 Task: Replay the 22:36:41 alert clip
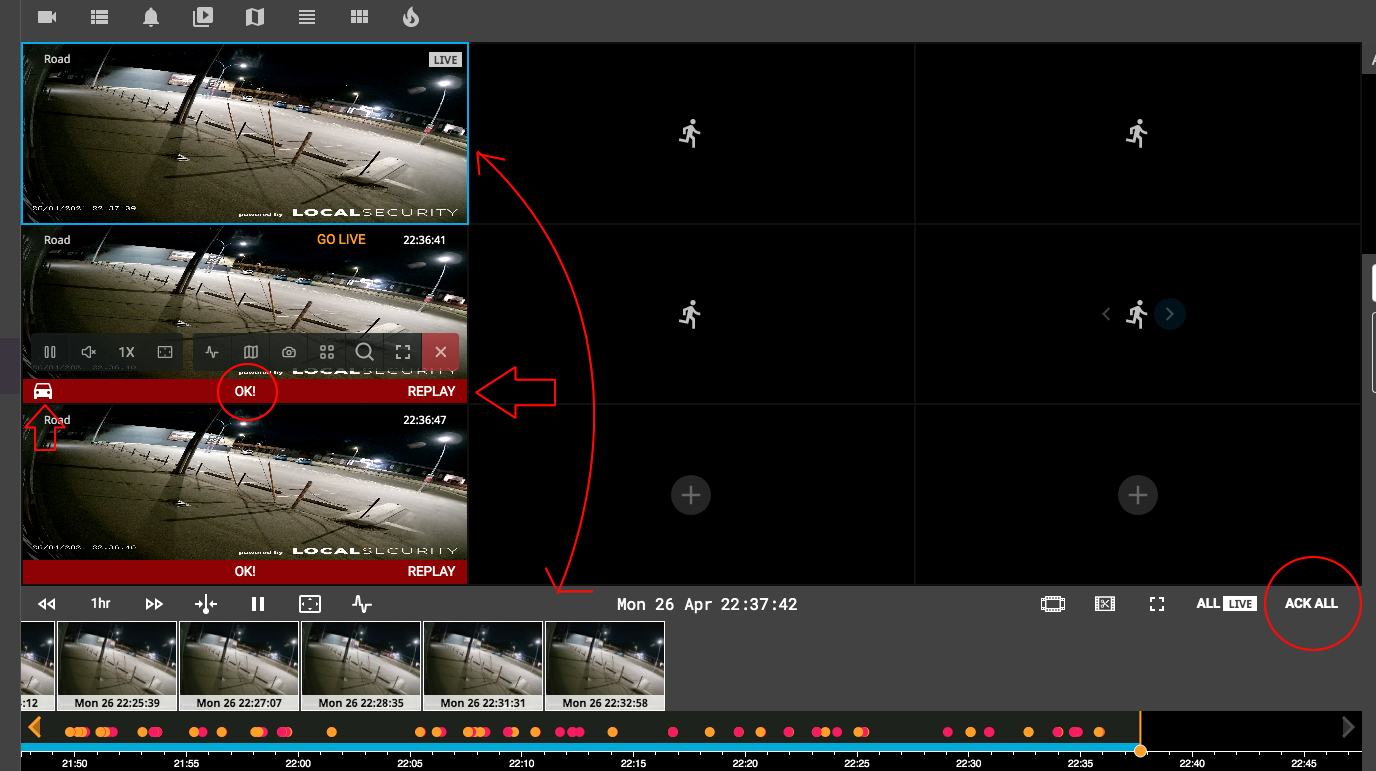click(431, 391)
